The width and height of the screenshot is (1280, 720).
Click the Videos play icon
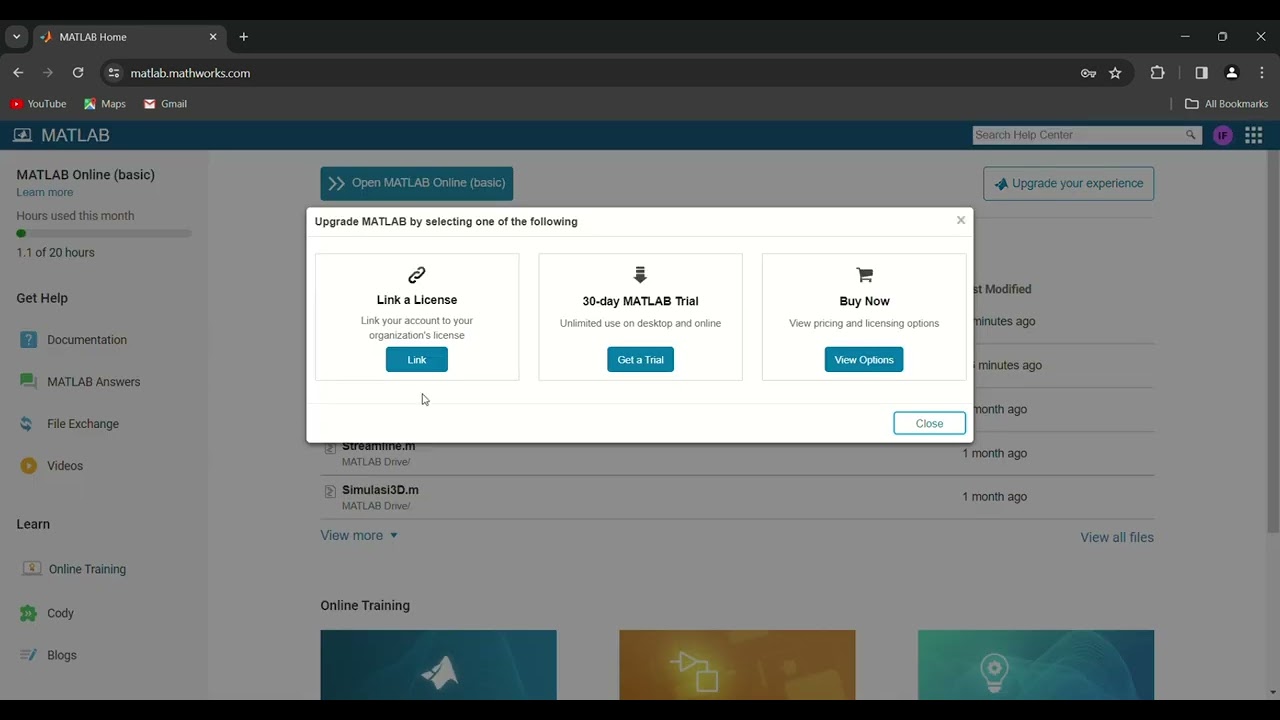coord(28,466)
